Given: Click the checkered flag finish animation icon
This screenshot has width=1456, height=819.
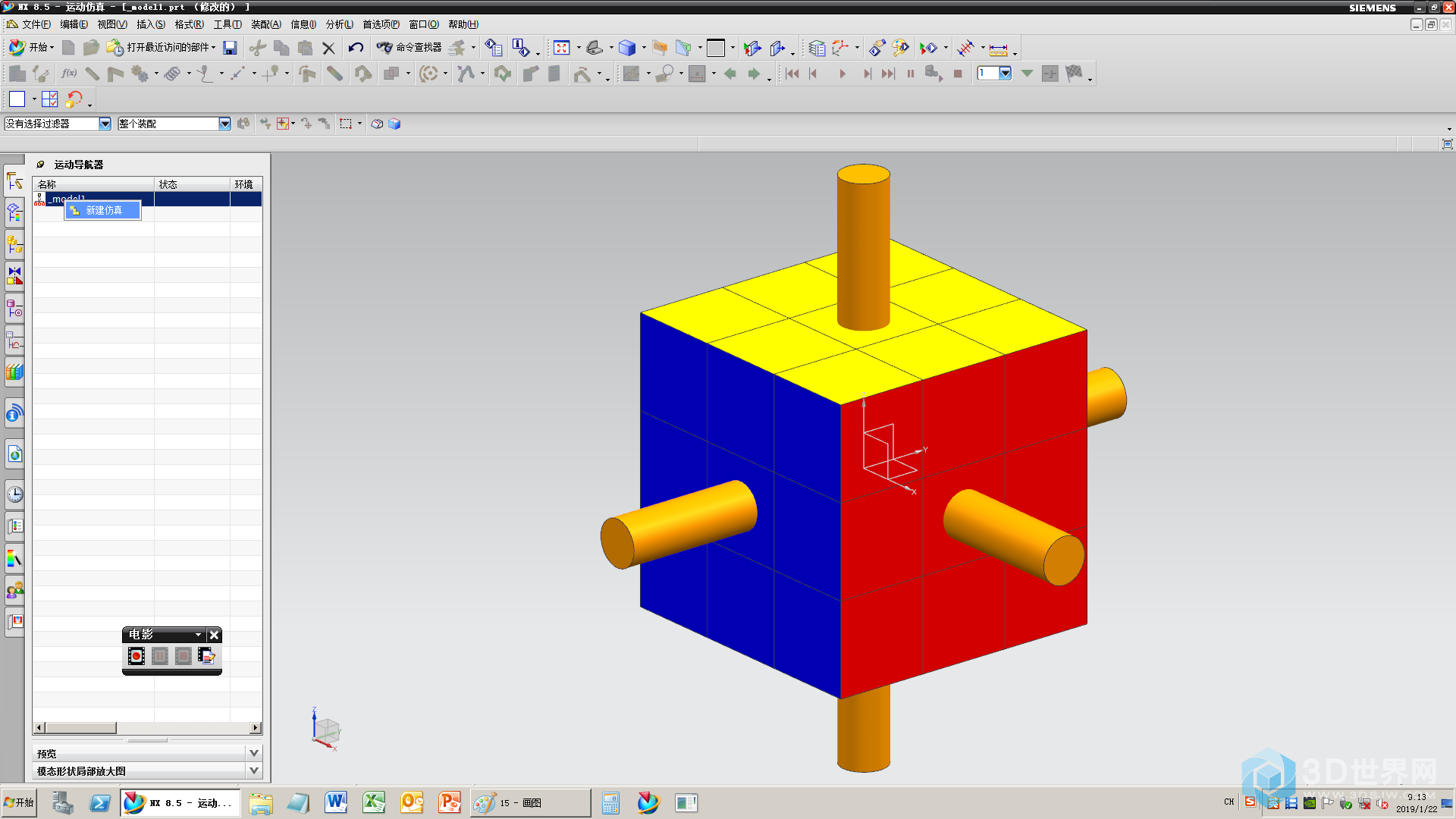Looking at the screenshot, I should (x=1074, y=74).
